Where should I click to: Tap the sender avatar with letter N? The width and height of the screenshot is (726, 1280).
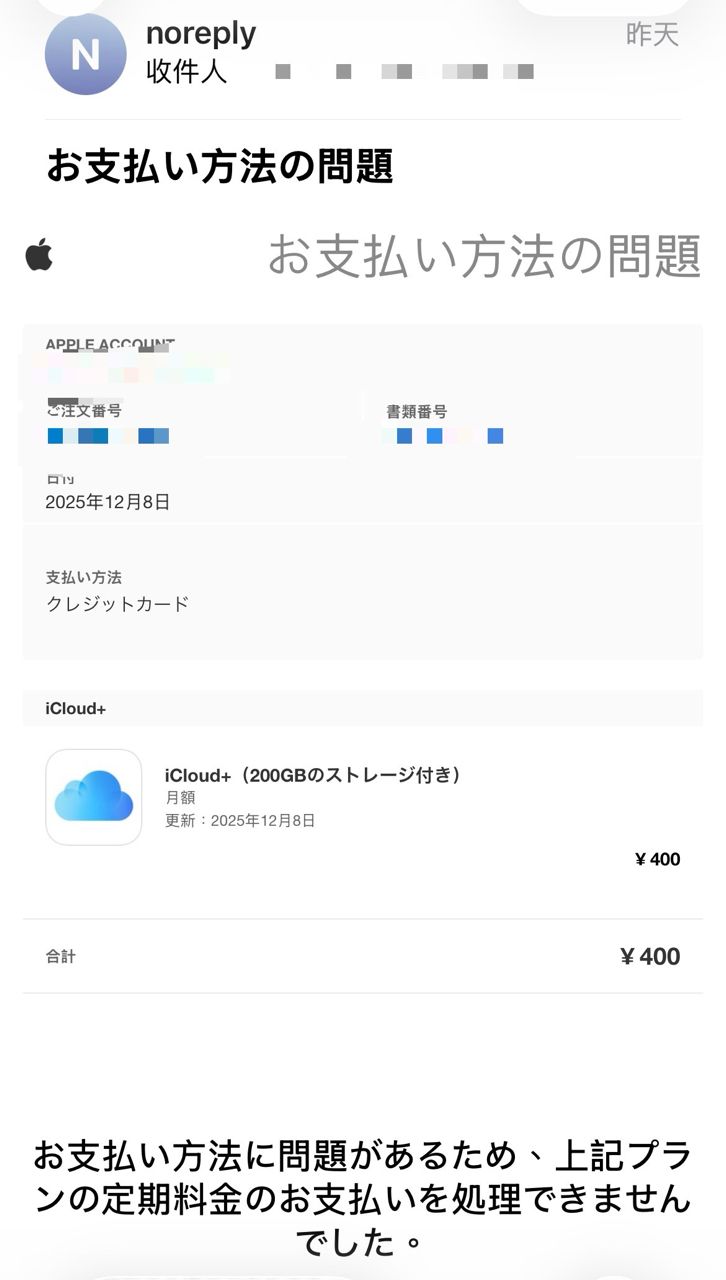86,55
